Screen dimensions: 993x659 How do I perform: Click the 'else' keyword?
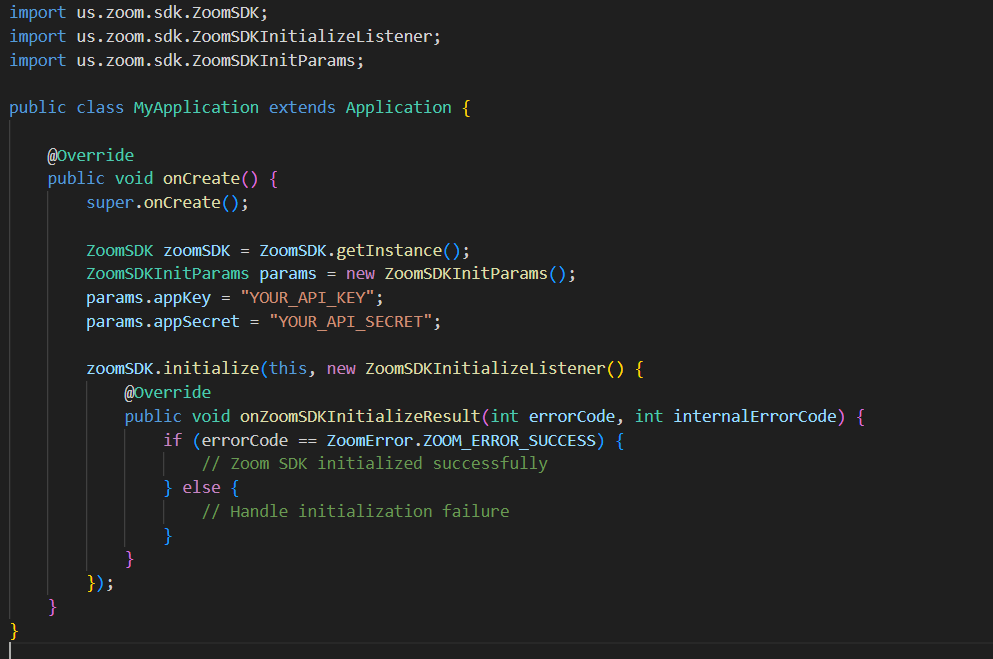tap(201, 488)
